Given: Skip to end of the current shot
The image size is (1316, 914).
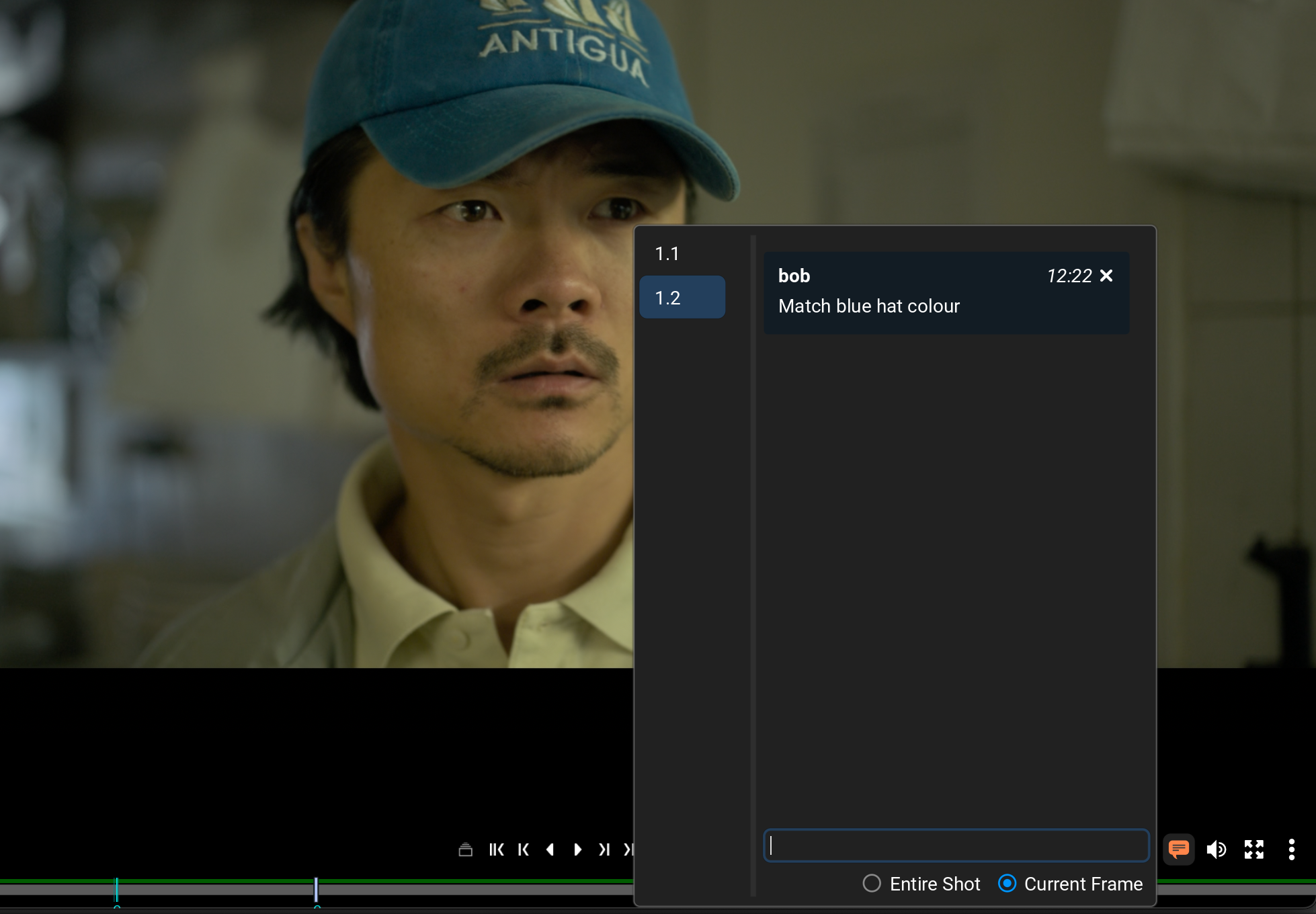Looking at the screenshot, I should click(604, 850).
